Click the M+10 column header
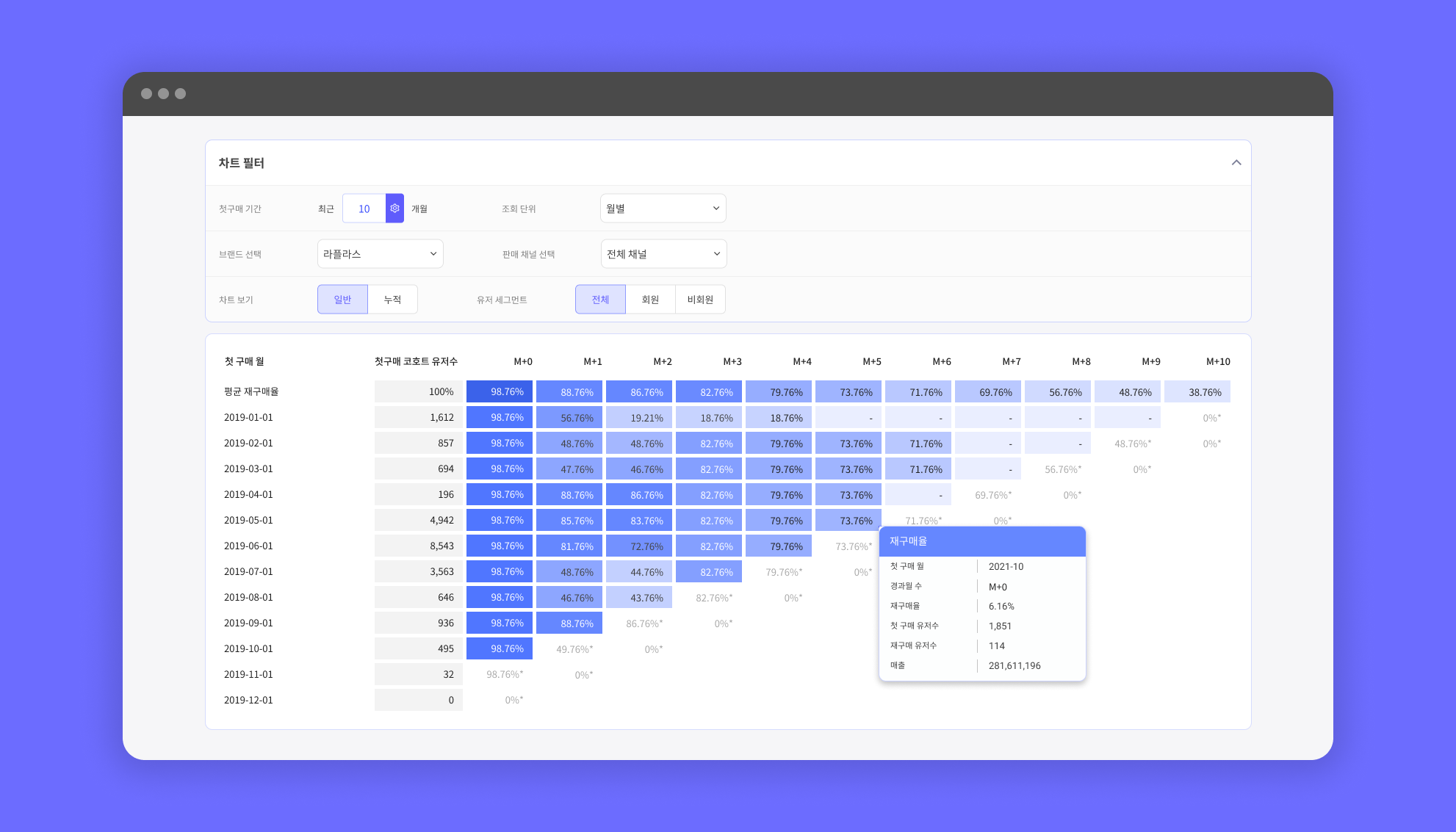Viewport: 1456px width, 832px height. 1217,361
